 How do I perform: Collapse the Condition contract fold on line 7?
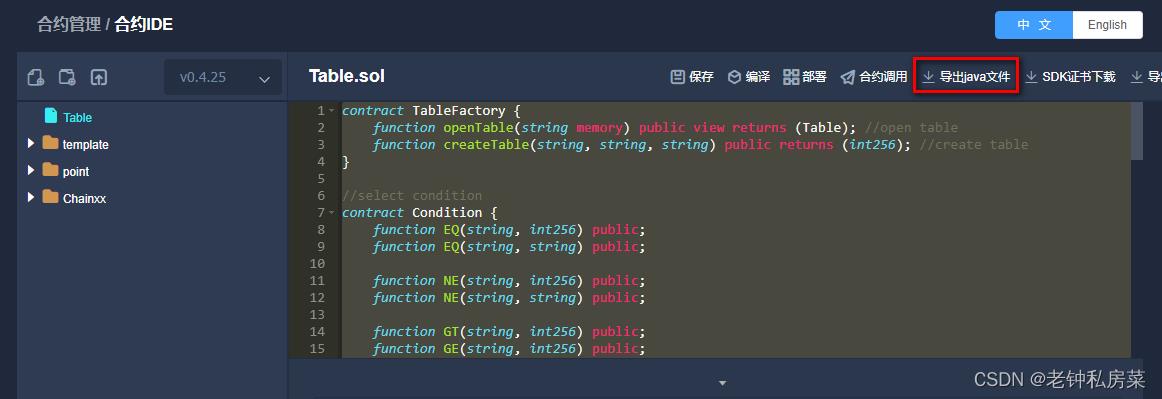(x=331, y=213)
